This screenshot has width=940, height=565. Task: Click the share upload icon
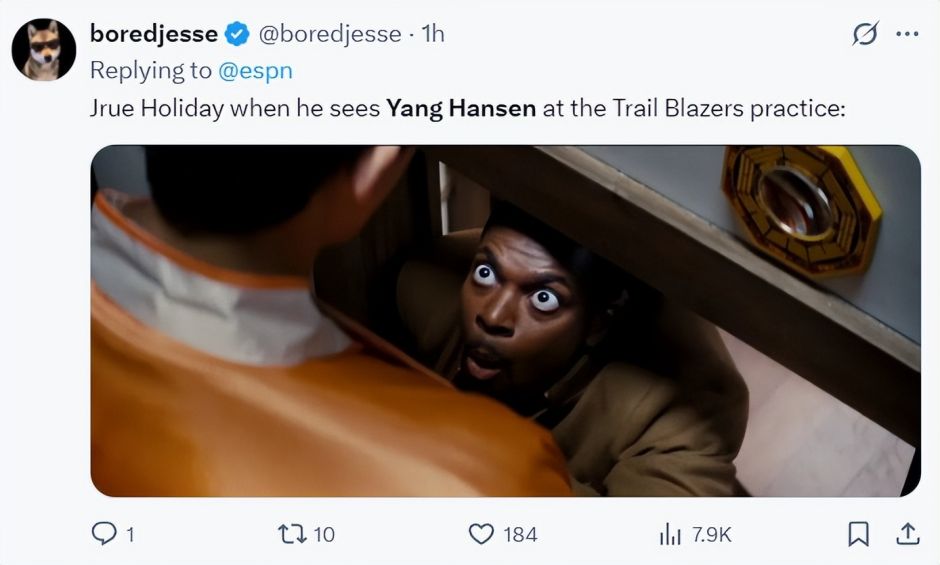pyautogui.click(x=908, y=533)
